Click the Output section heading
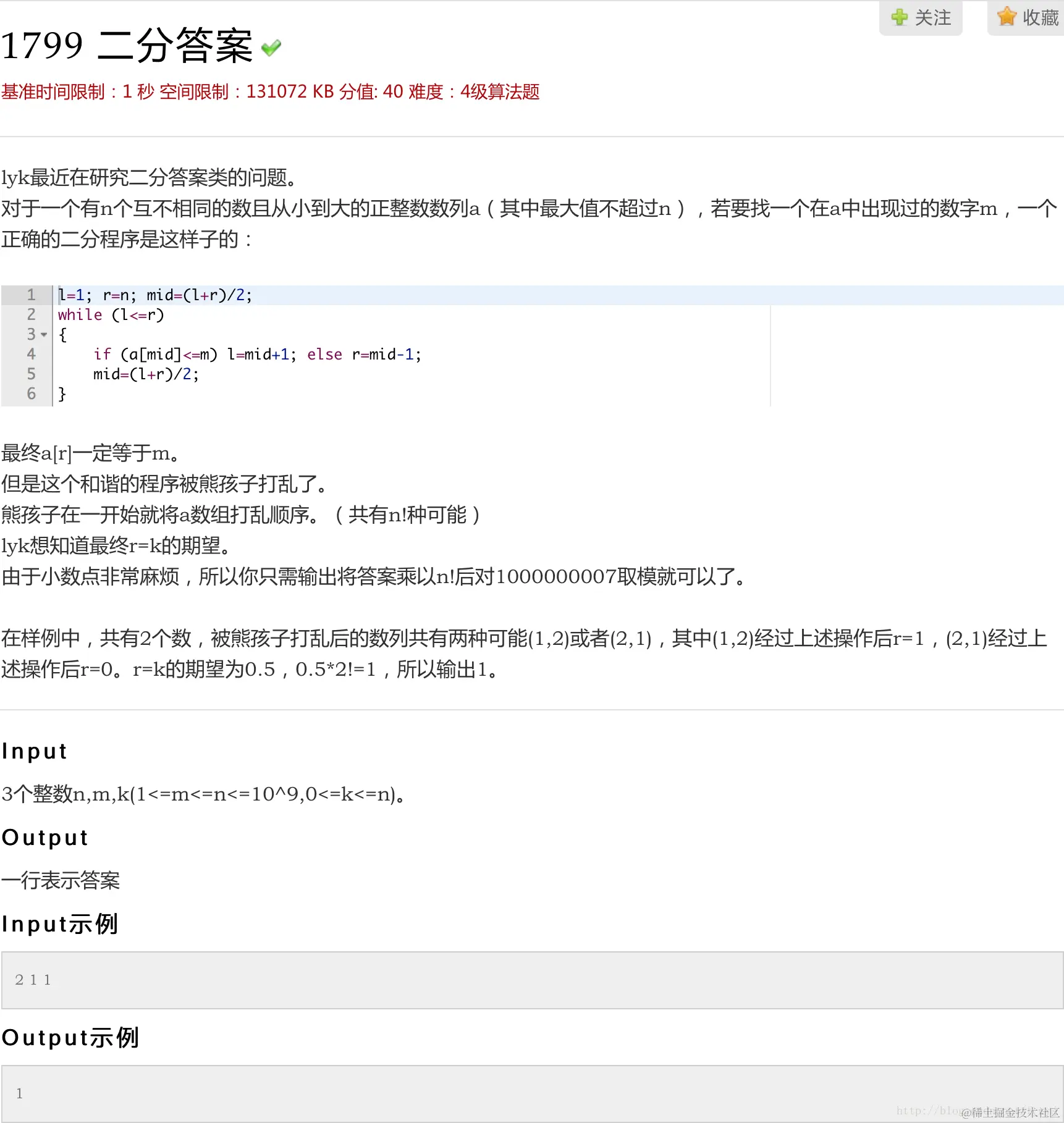 coord(45,838)
